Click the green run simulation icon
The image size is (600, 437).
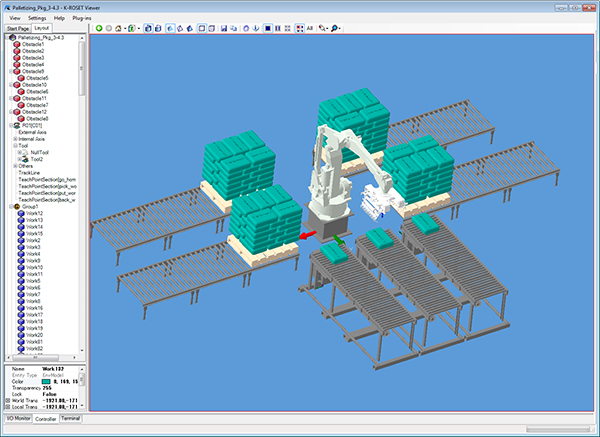pyautogui.click(x=98, y=28)
